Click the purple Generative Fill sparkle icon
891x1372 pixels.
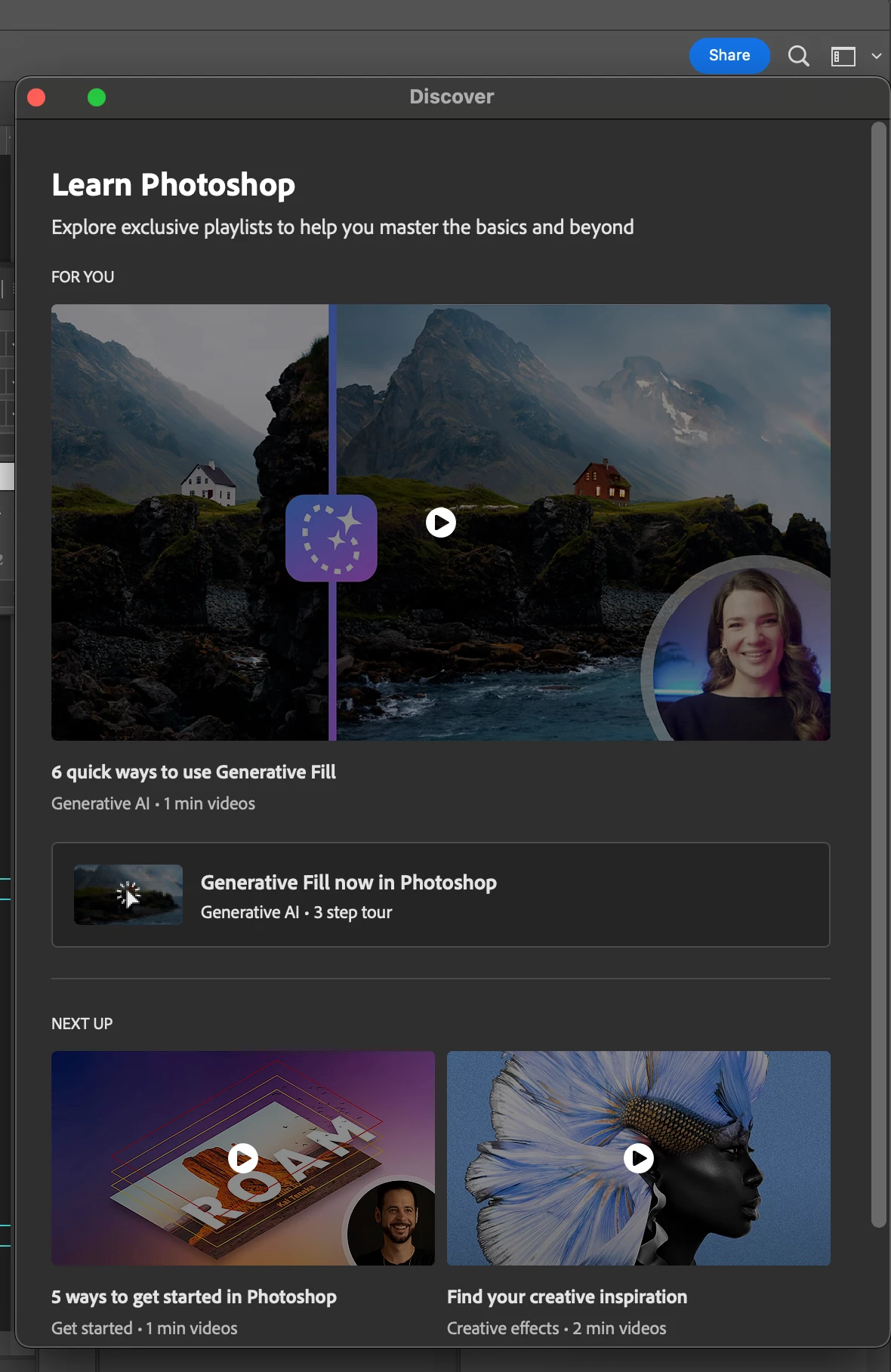coord(331,538)
